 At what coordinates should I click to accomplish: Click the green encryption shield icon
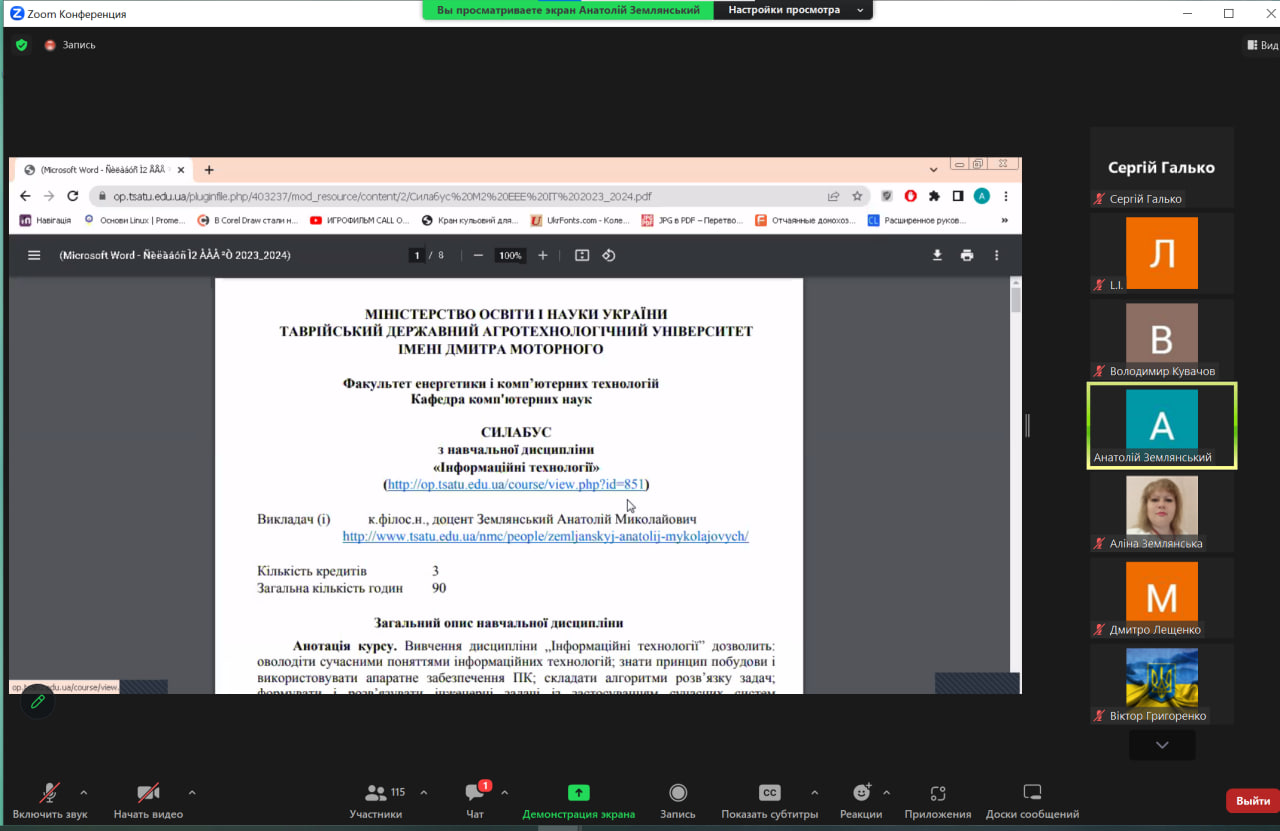[21, 45]
